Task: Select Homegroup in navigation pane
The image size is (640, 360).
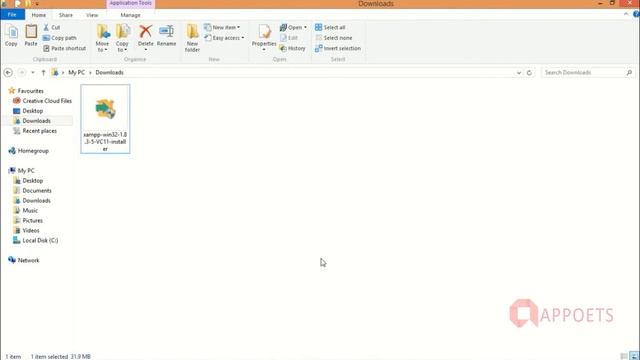Action: click(28, 151)
